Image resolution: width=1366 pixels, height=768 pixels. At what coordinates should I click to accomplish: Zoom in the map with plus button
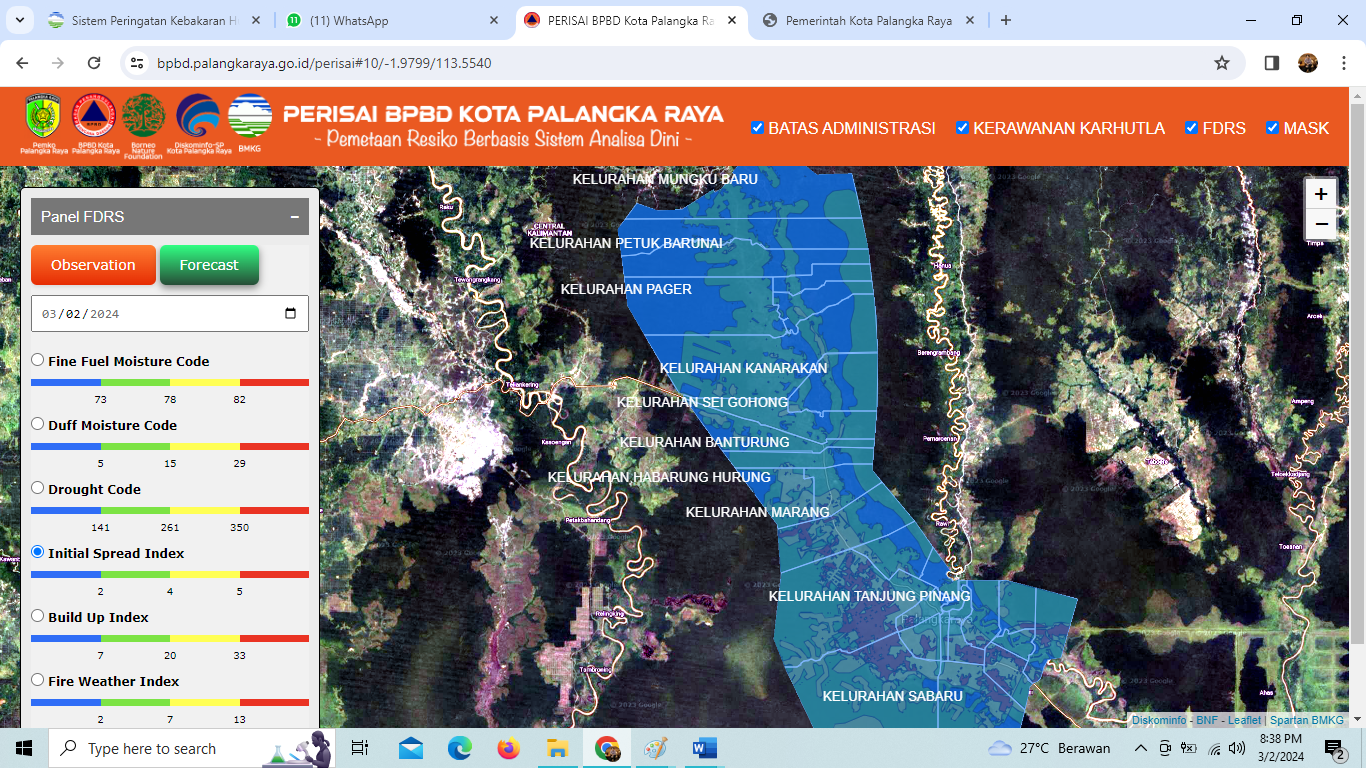1321,194
